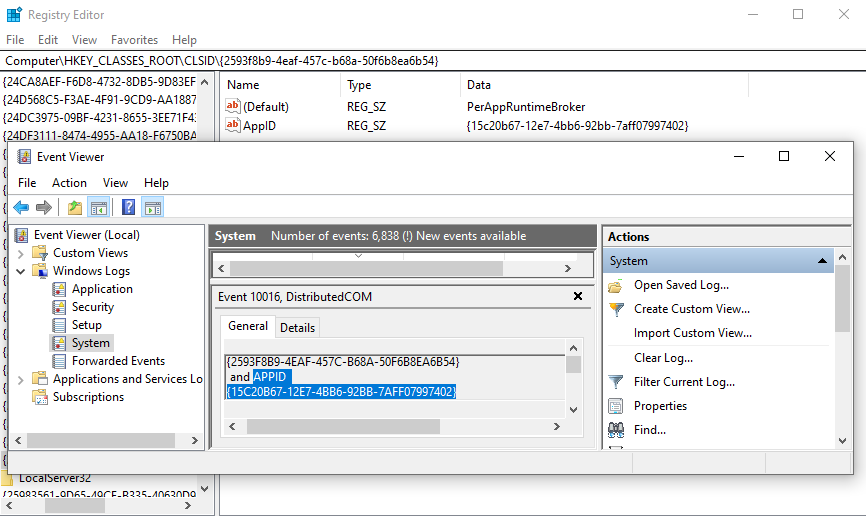This screenshot has height=516, width=866.
Task: Click Create Custom View... action
Action: [x=691, y=309]
